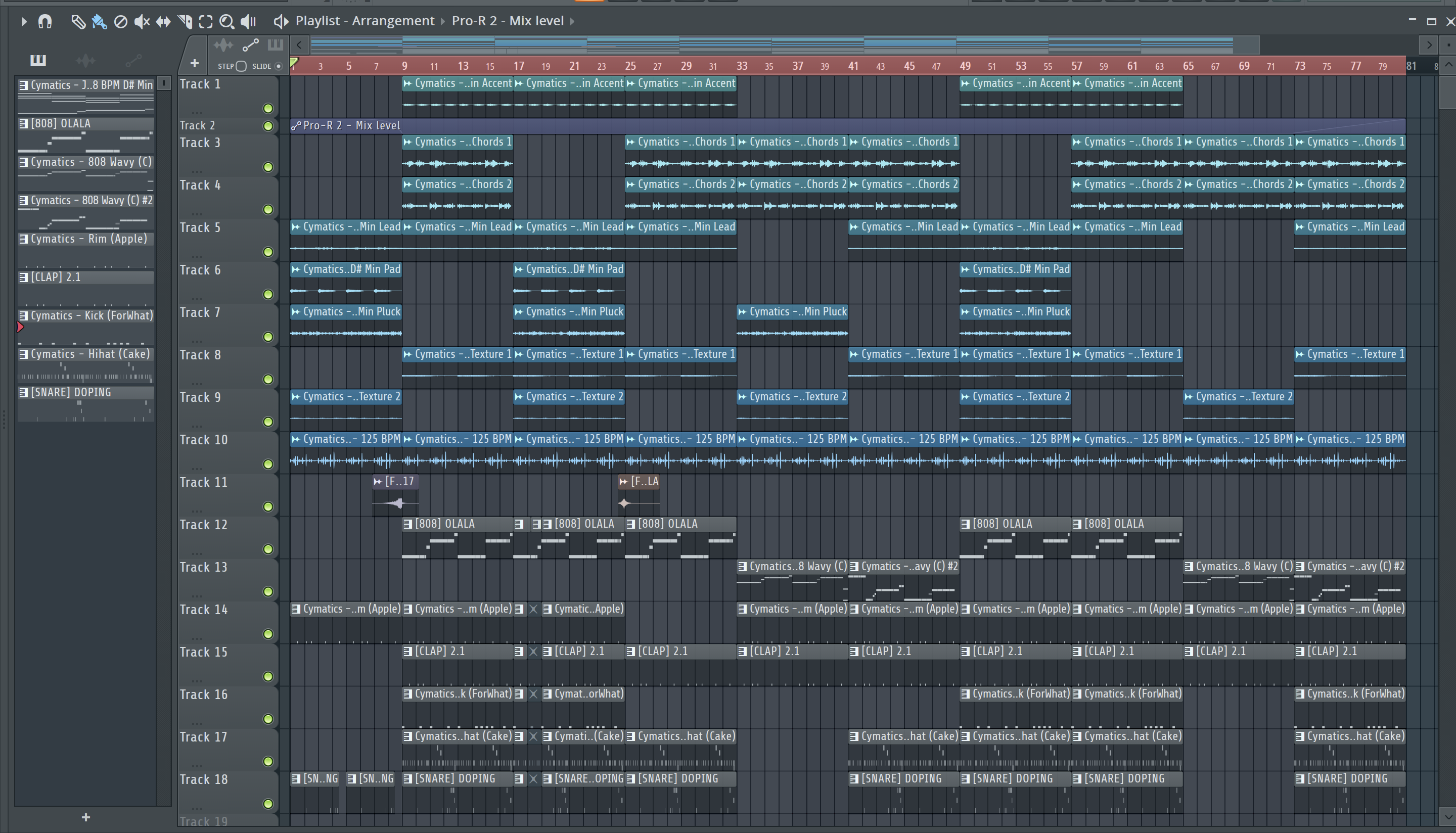Click bar 49 on the timeline ruler

coord(965,66)
